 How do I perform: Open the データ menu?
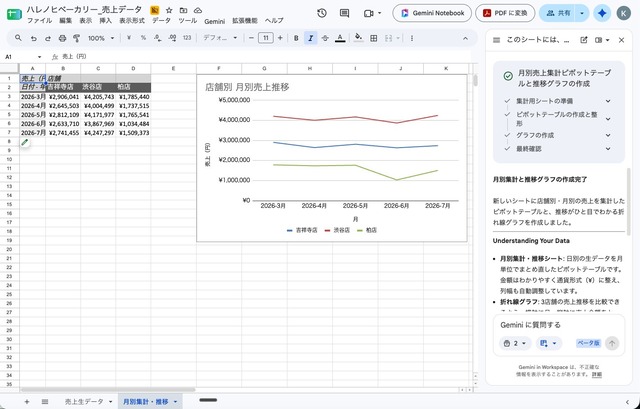[x=161, y=20]
